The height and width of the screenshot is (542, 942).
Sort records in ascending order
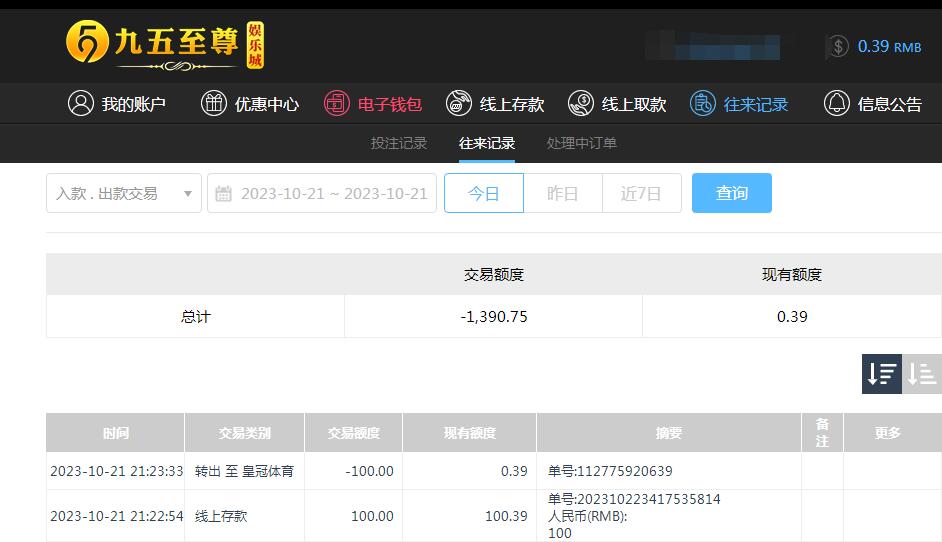click(922, 374)
